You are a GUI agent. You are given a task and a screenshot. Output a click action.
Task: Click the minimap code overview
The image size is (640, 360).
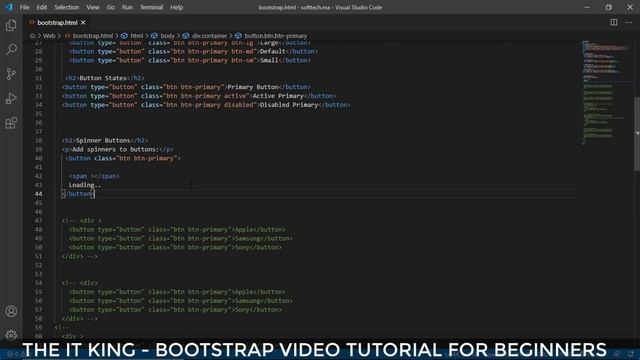tap(605, 92)
